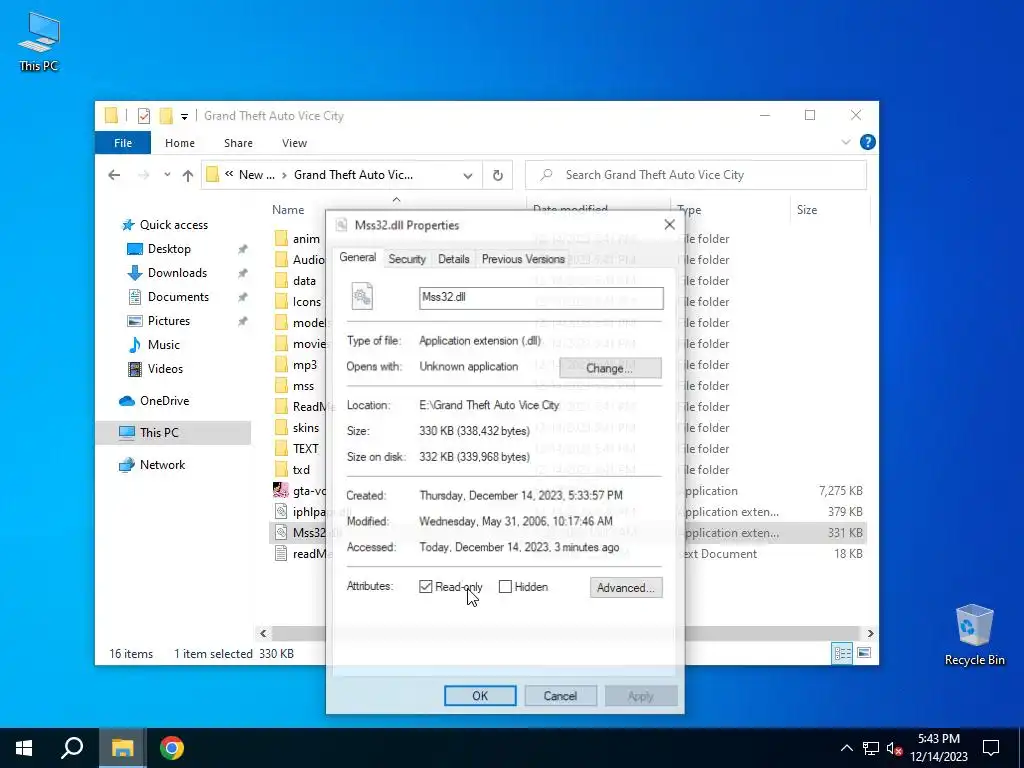The width and height of the screenshot is (1024, 768).
Task: Click Cancel in Properties dialog
Action: 560,696
